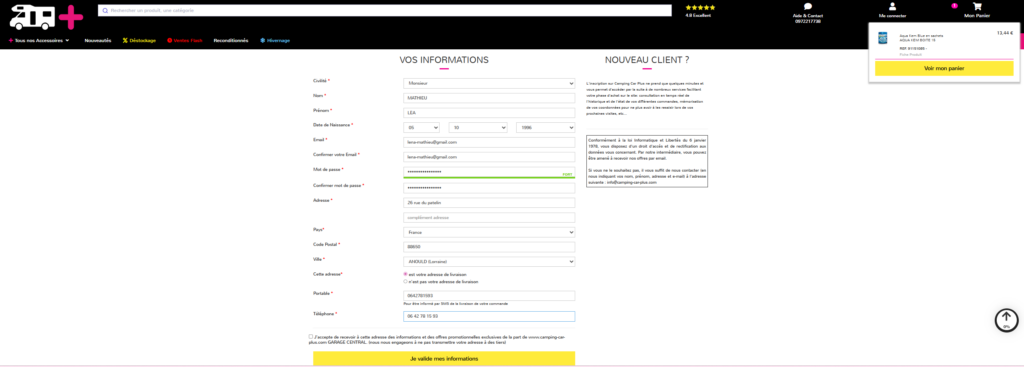Open the Reconditionnés menu item

231,40
